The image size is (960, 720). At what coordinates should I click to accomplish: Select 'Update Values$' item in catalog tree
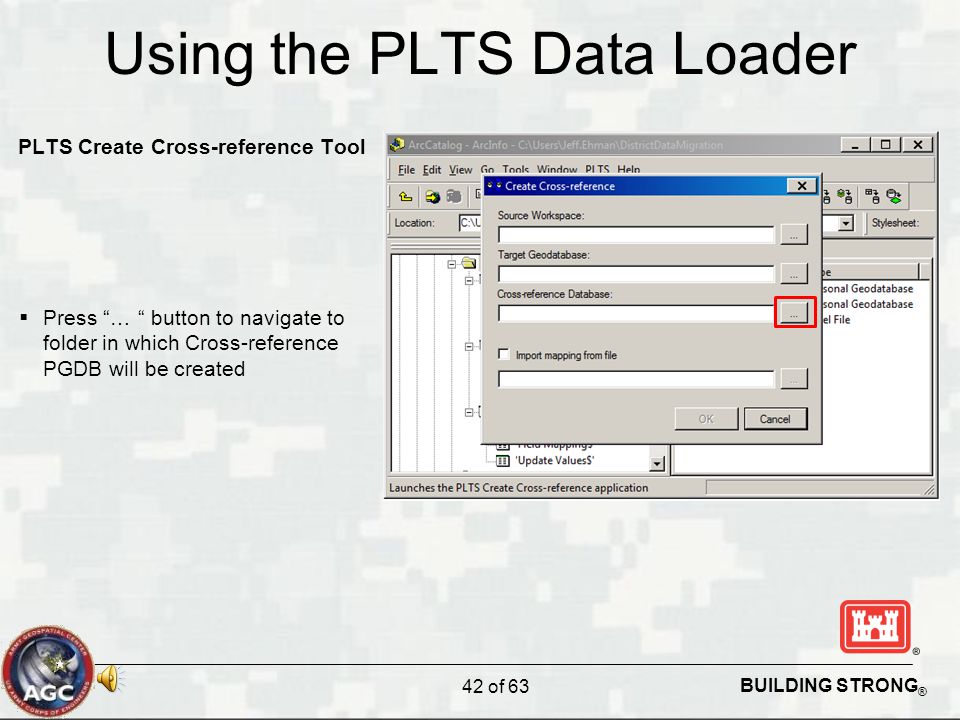click(554, 460)
